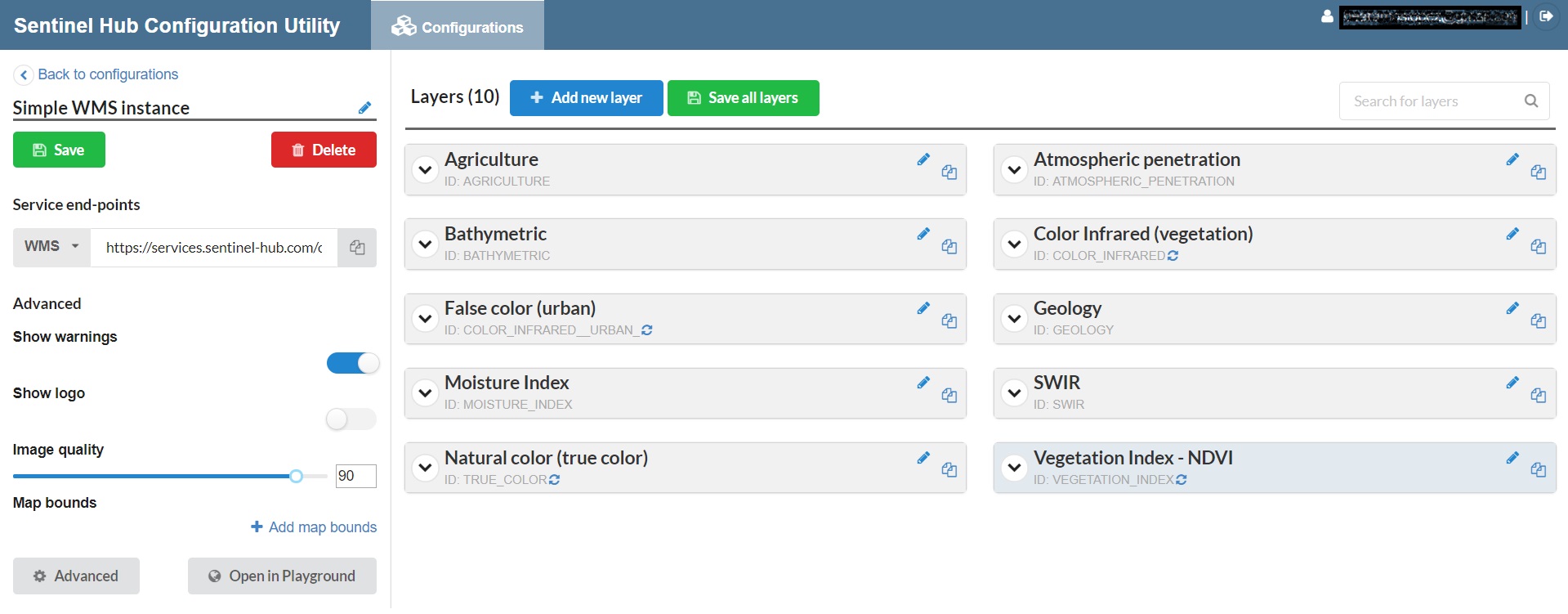Add new layer

pos(587,98)
